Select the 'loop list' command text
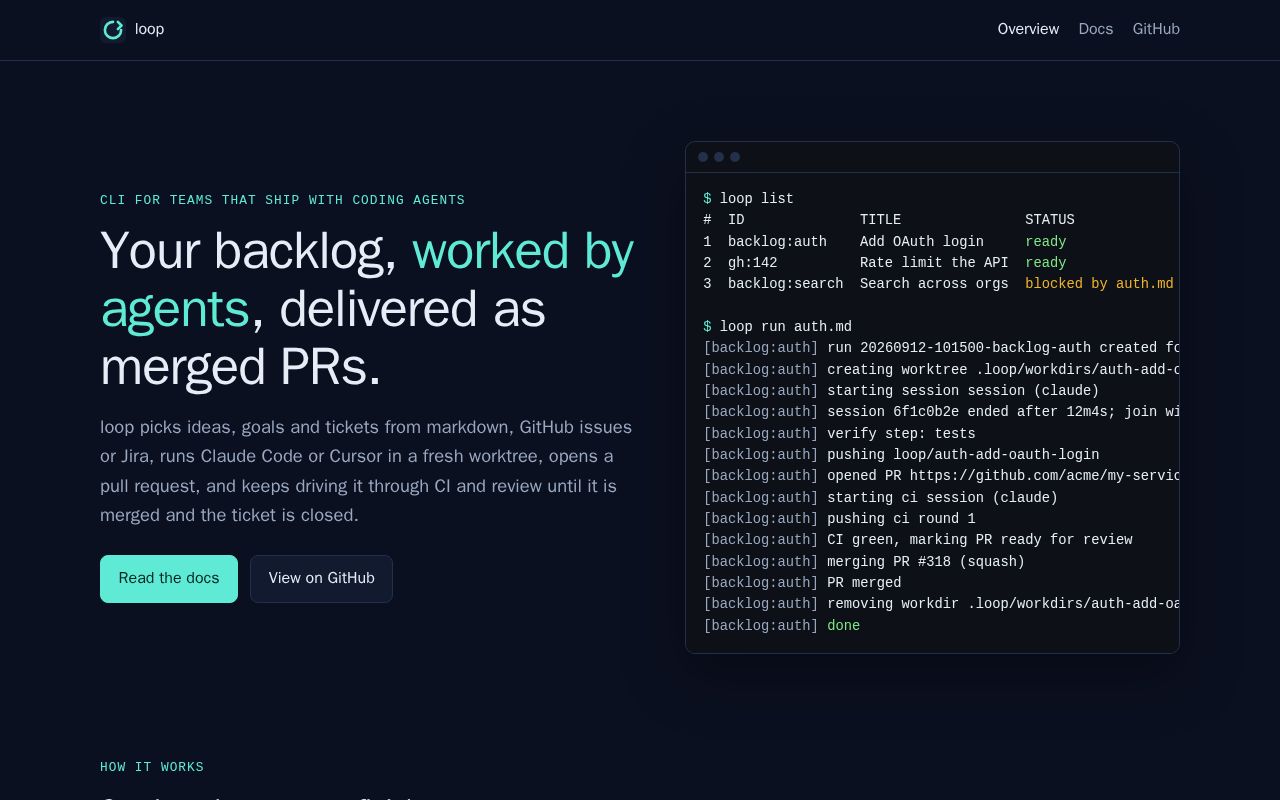This screenshot has width=1280, height=800. pyautogui.click(x=757, y=199)
